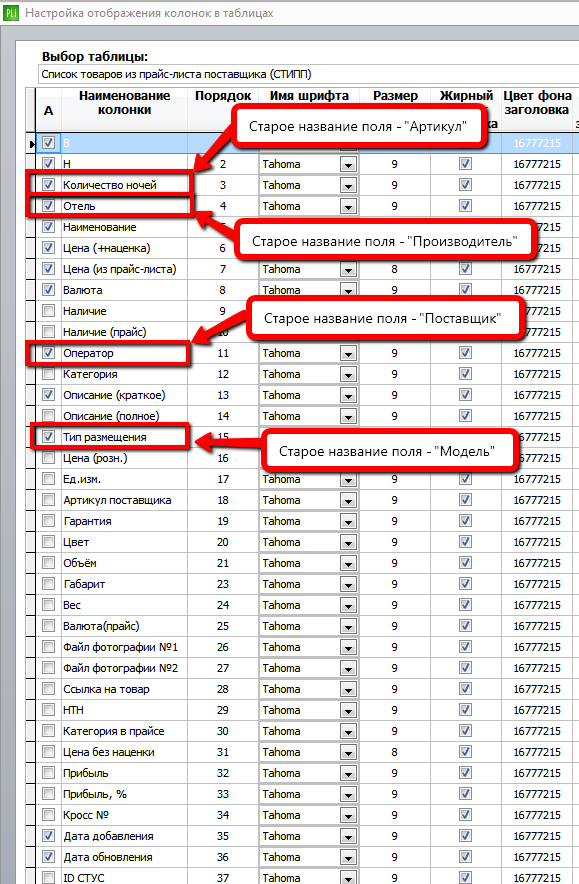Viewport: 579px width, 884px height.
Task: Select the Цена без наценки name cell
Action: tap(124, 752)
